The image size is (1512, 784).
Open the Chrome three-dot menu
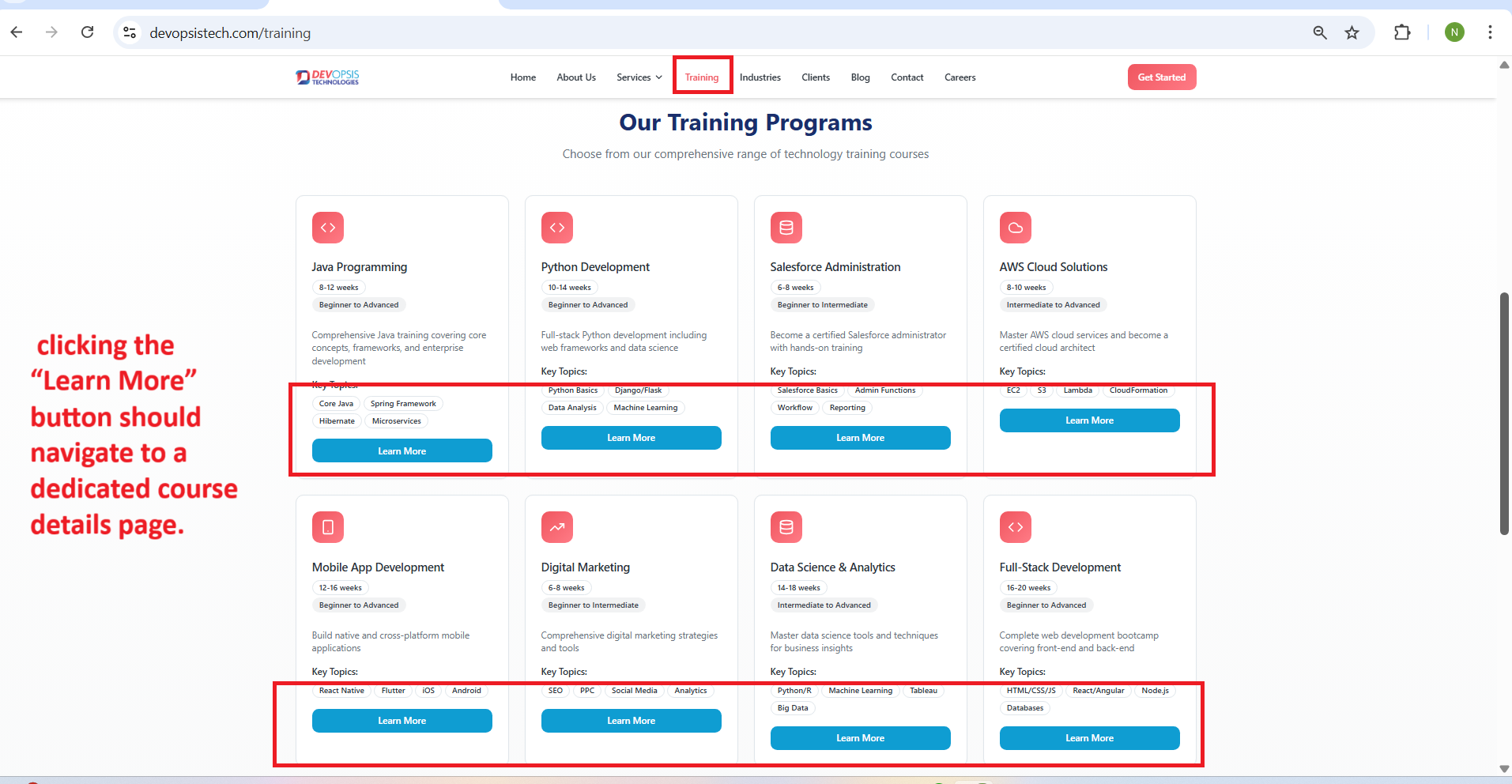[x=1489, y=32]
